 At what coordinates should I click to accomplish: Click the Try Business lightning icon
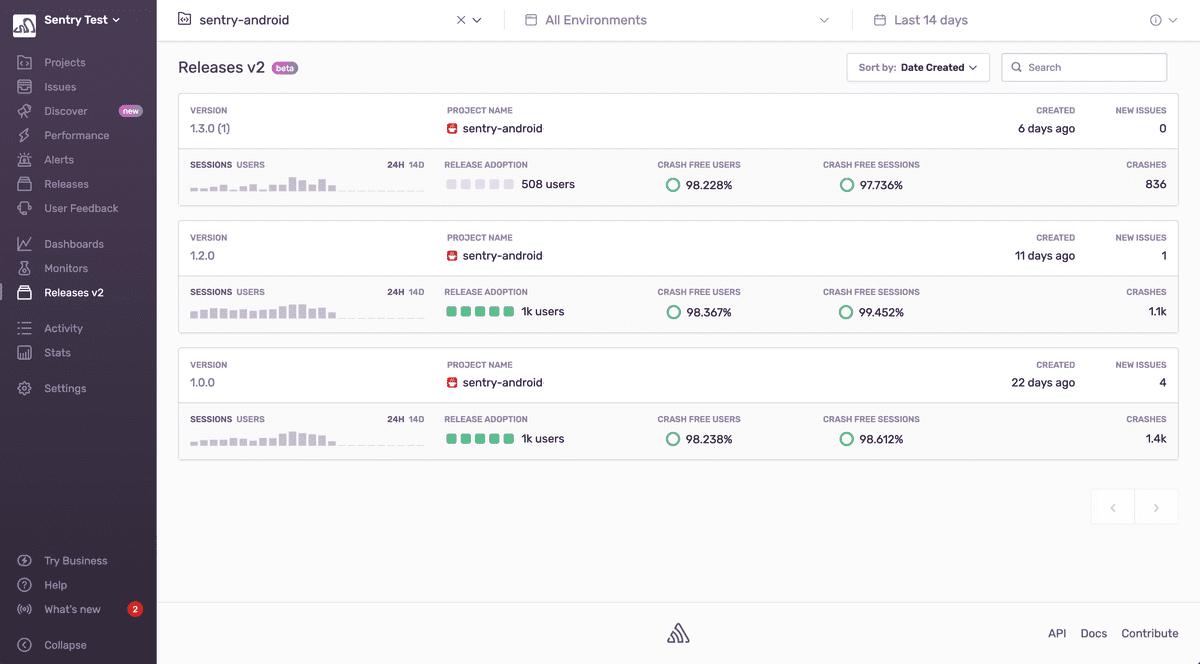[25, 561]
